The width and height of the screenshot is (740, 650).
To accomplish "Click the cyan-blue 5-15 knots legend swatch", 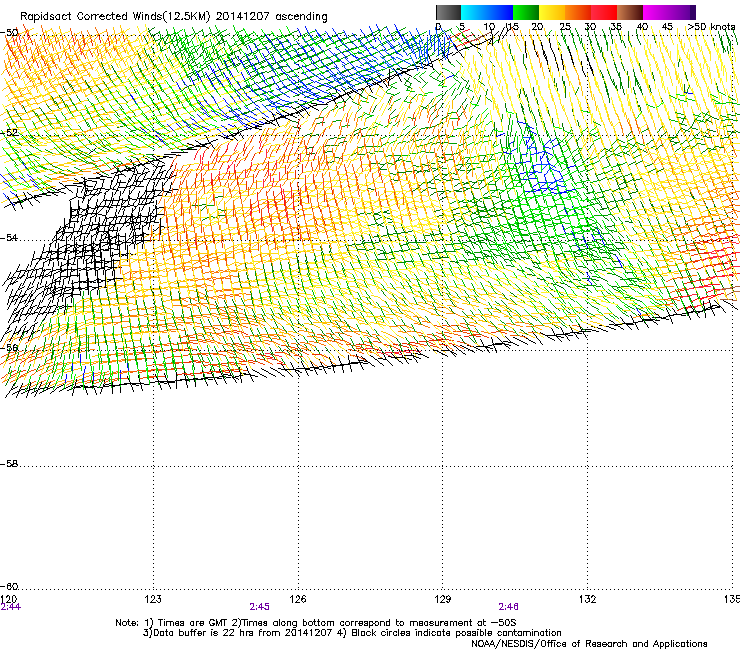I will pos(487,12).
